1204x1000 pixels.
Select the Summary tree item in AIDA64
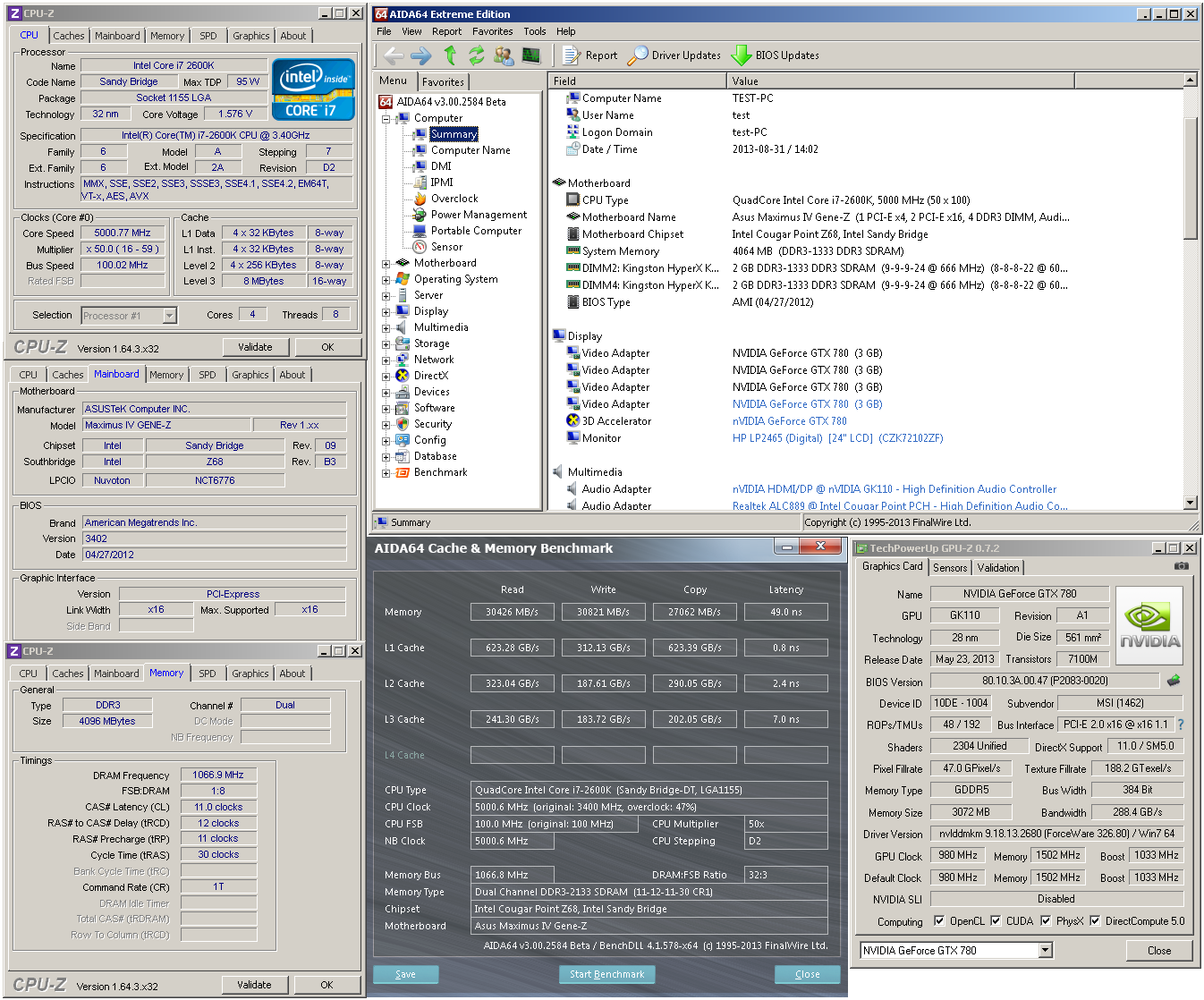point(454,134)
